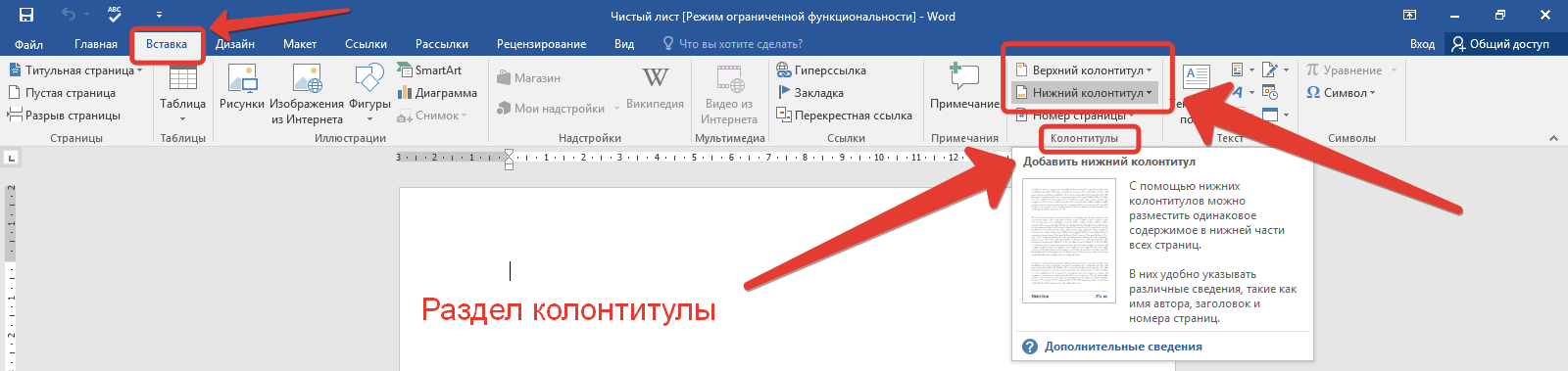This screenshot has height=371, width=1568.
Task: Open the undo history dropdown arrow
Action: click(86, 16)
